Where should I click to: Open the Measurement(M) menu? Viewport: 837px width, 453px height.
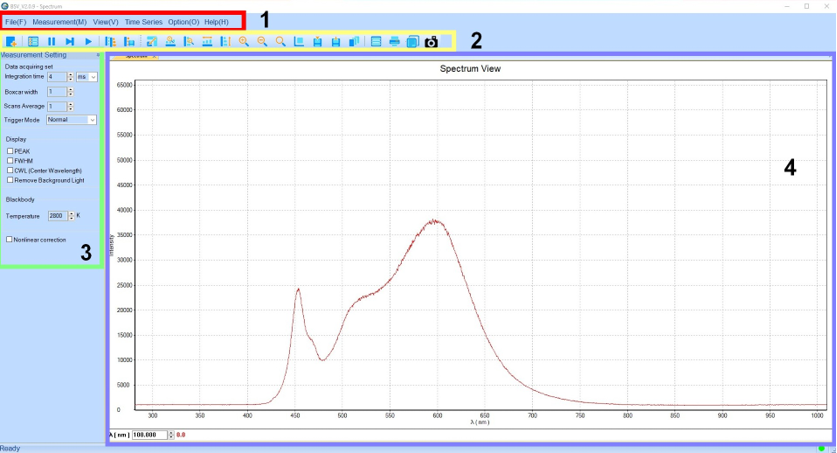(x=59, y=22)
